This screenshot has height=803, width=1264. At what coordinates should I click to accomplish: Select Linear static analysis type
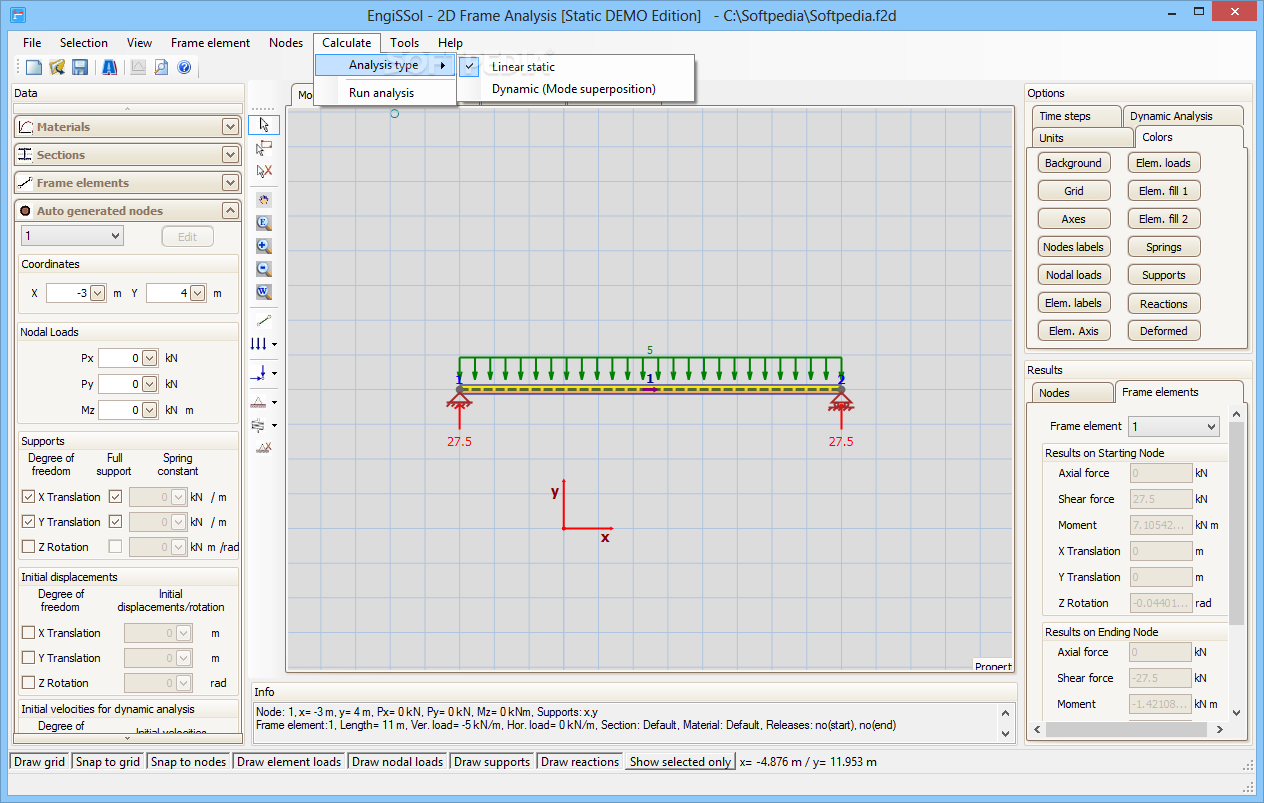click(x=523, y=67)
